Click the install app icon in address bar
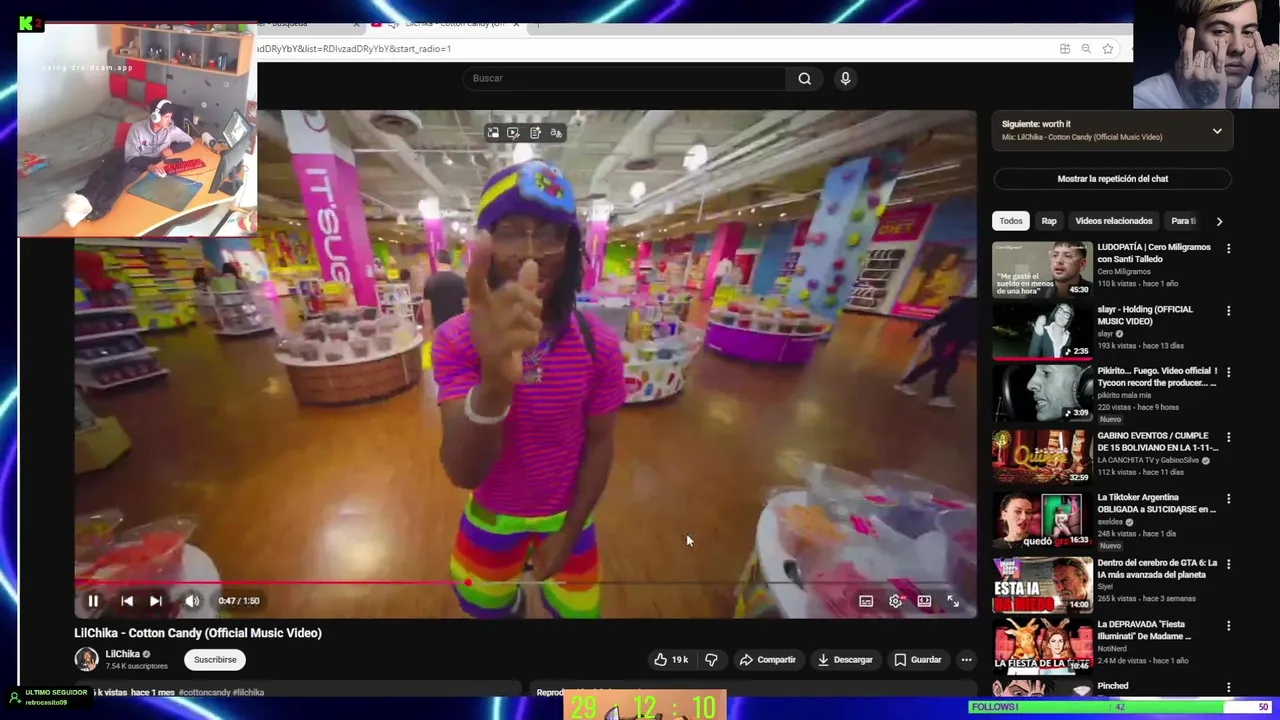 pyautogui.click(x=1065, y=49)
